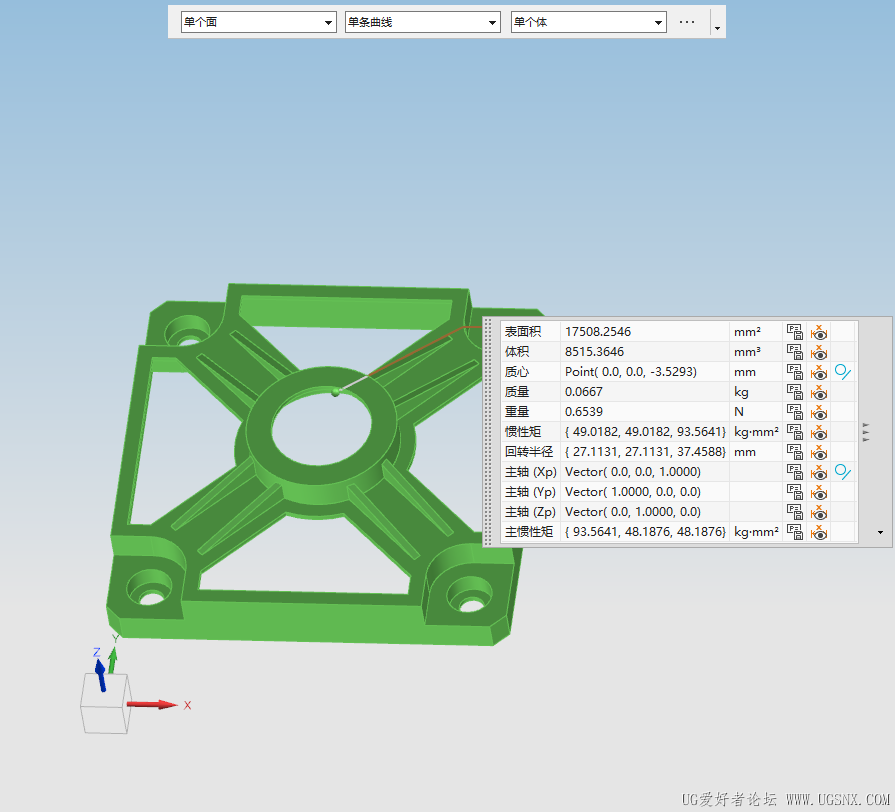The height and width of the screenshot is (812, 895).
Task: Click the 表面积 value 17508.2546
Action: [598, 332]
